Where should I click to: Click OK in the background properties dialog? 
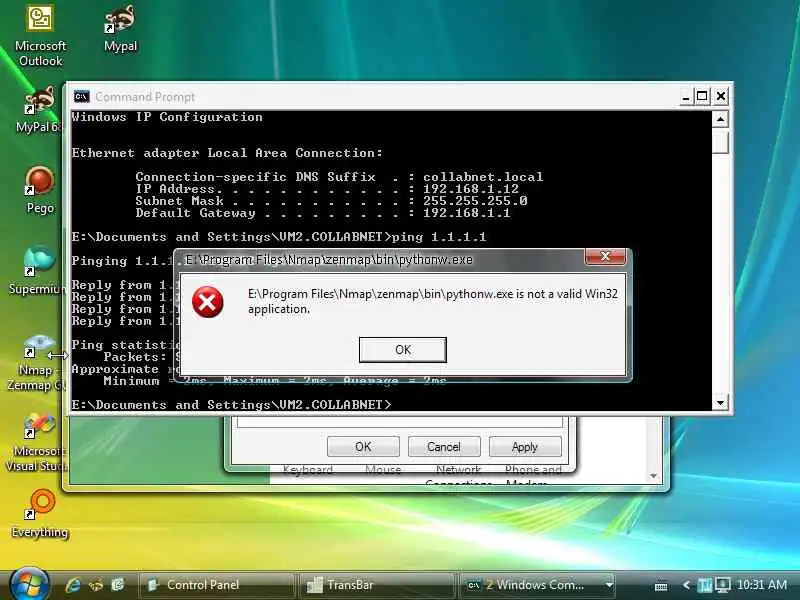[363, 447]
